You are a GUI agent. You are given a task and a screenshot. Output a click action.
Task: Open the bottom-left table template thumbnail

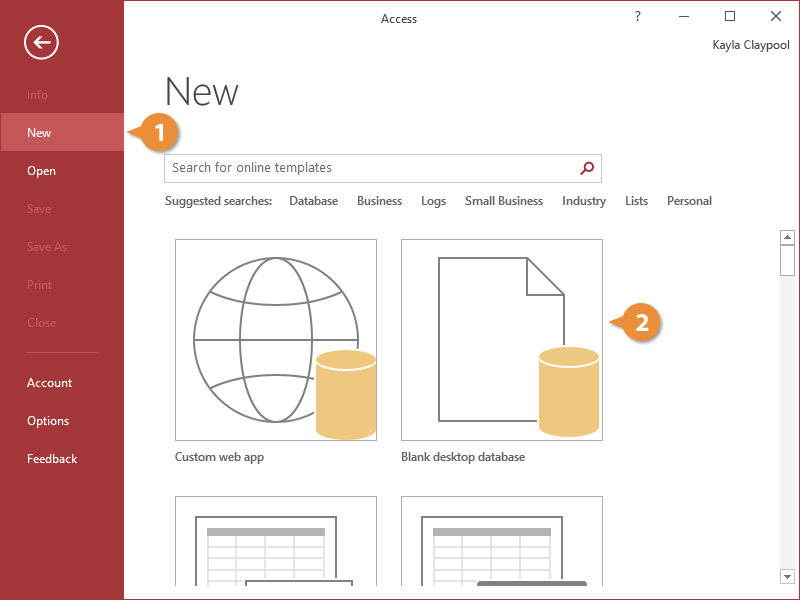[x=276, y=540]
